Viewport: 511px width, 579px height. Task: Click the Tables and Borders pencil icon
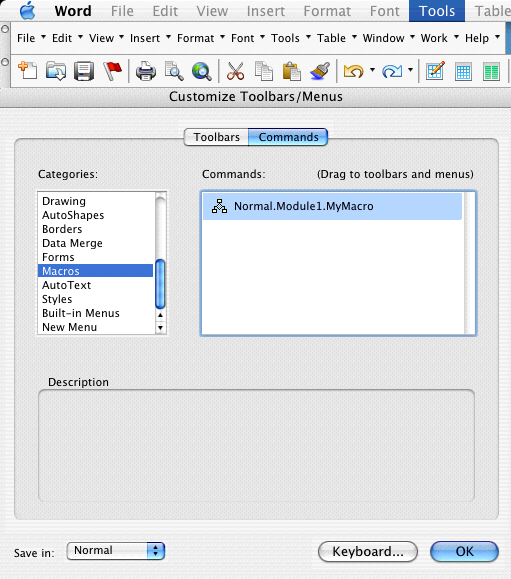[x=435, y=71]
